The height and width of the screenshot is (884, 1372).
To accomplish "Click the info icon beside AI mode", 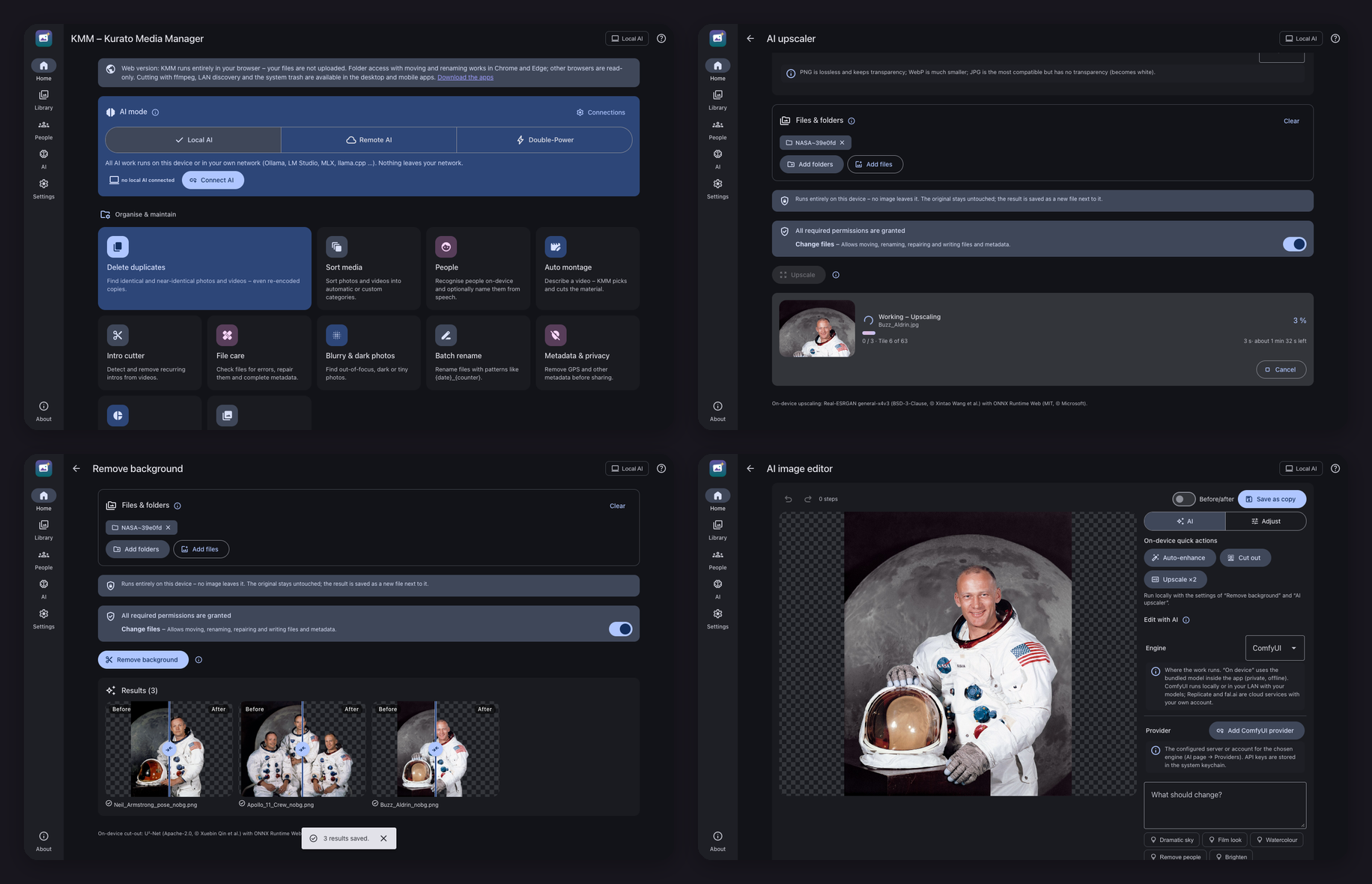I will (x=156, y=112).
